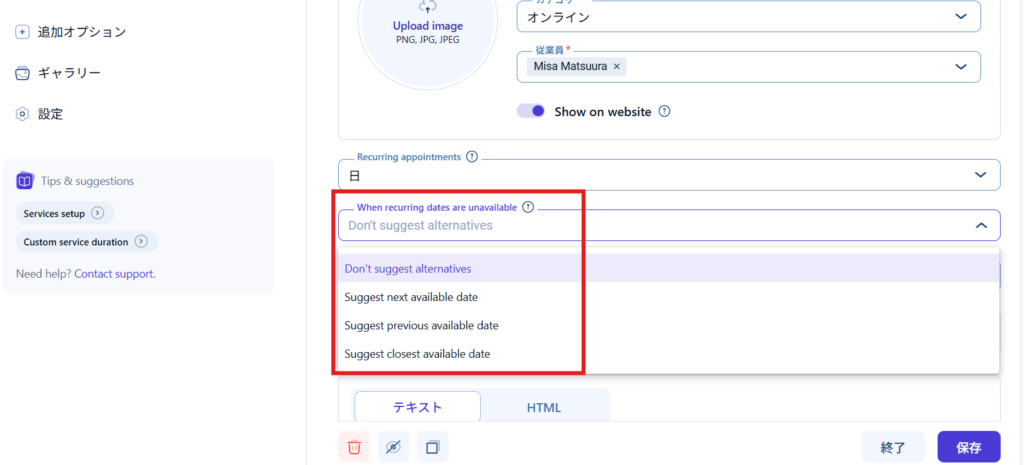The width and height of the screenshot is (1024, 465).
Task: Click info icon beside When recurring dates unavailable
Action: (x=528, y=207)
